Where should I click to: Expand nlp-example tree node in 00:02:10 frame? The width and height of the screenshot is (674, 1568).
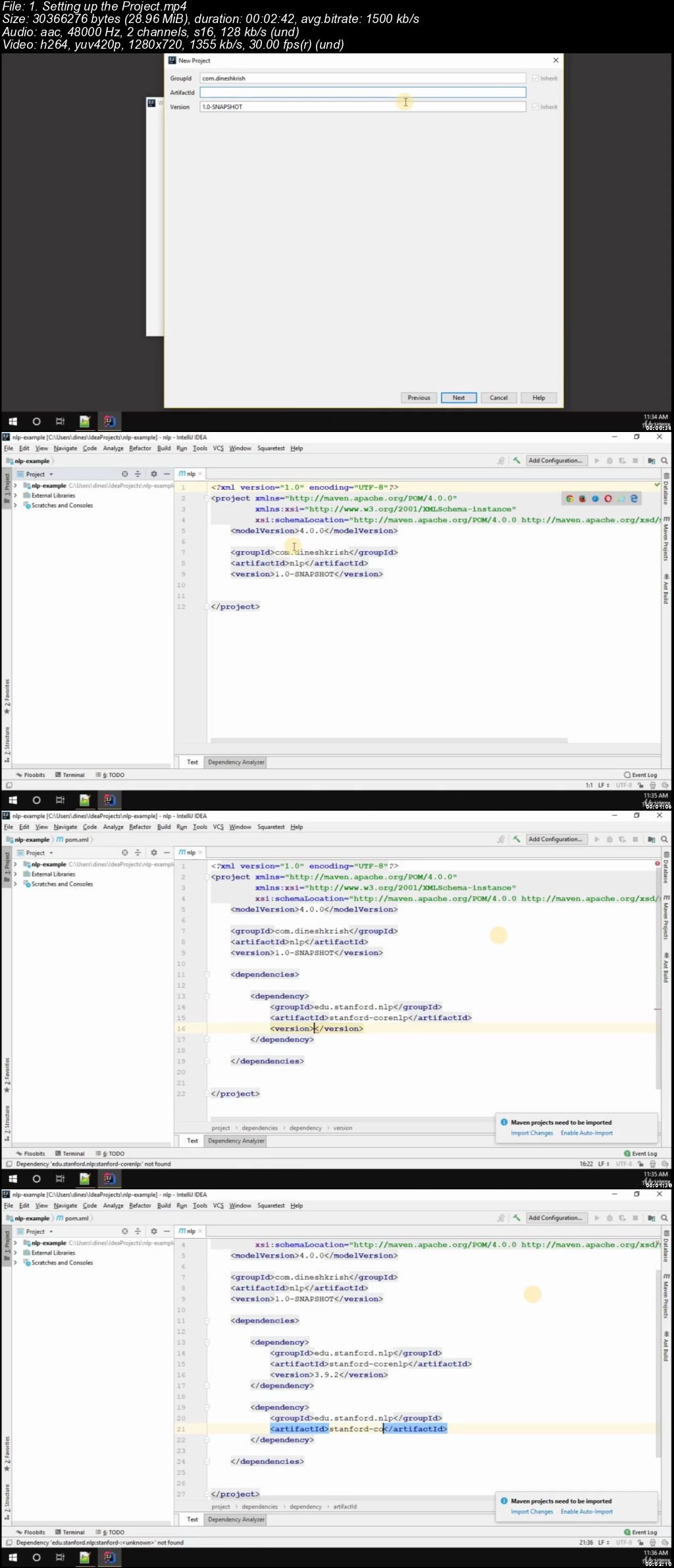pyautogui.click(x=15, y=1243)
